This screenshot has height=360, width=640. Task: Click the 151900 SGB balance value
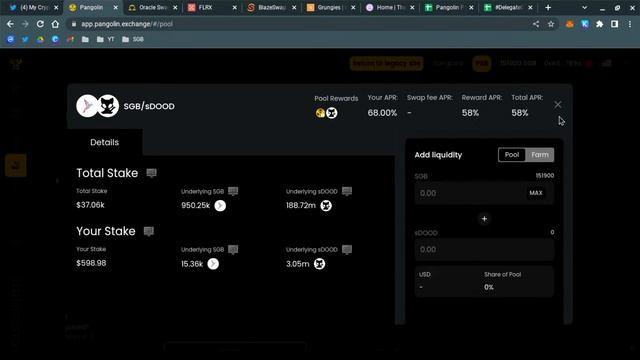[x=545, y=176]
